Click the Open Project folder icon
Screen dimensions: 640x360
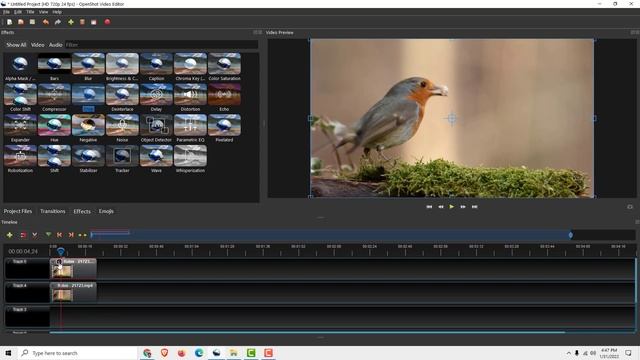(21, 22)
